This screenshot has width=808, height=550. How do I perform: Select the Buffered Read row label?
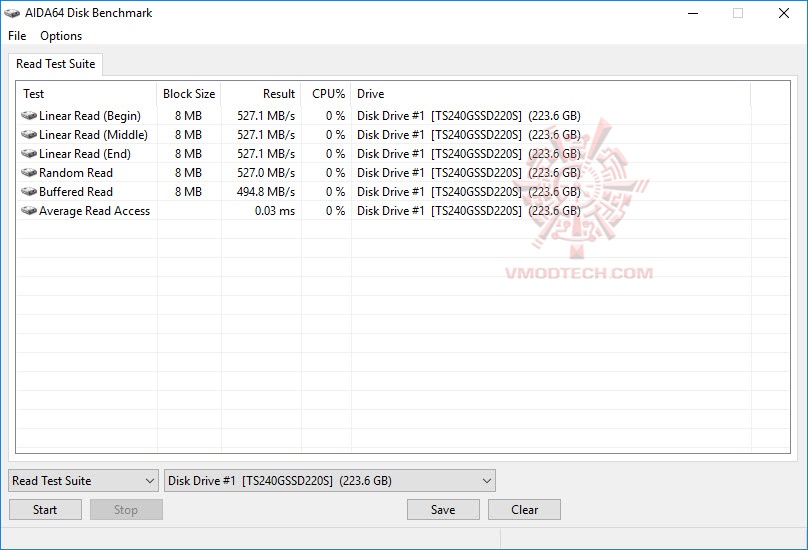point(76,192)
